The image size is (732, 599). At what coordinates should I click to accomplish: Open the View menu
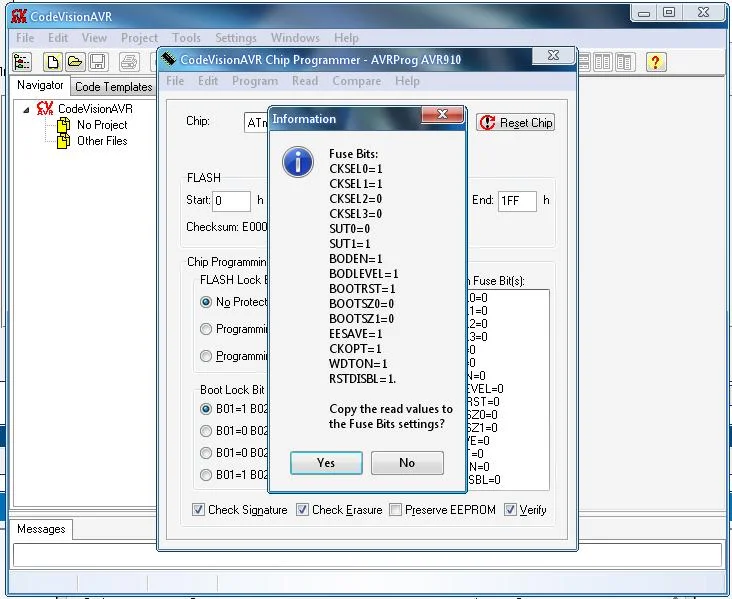click(94, 38)
